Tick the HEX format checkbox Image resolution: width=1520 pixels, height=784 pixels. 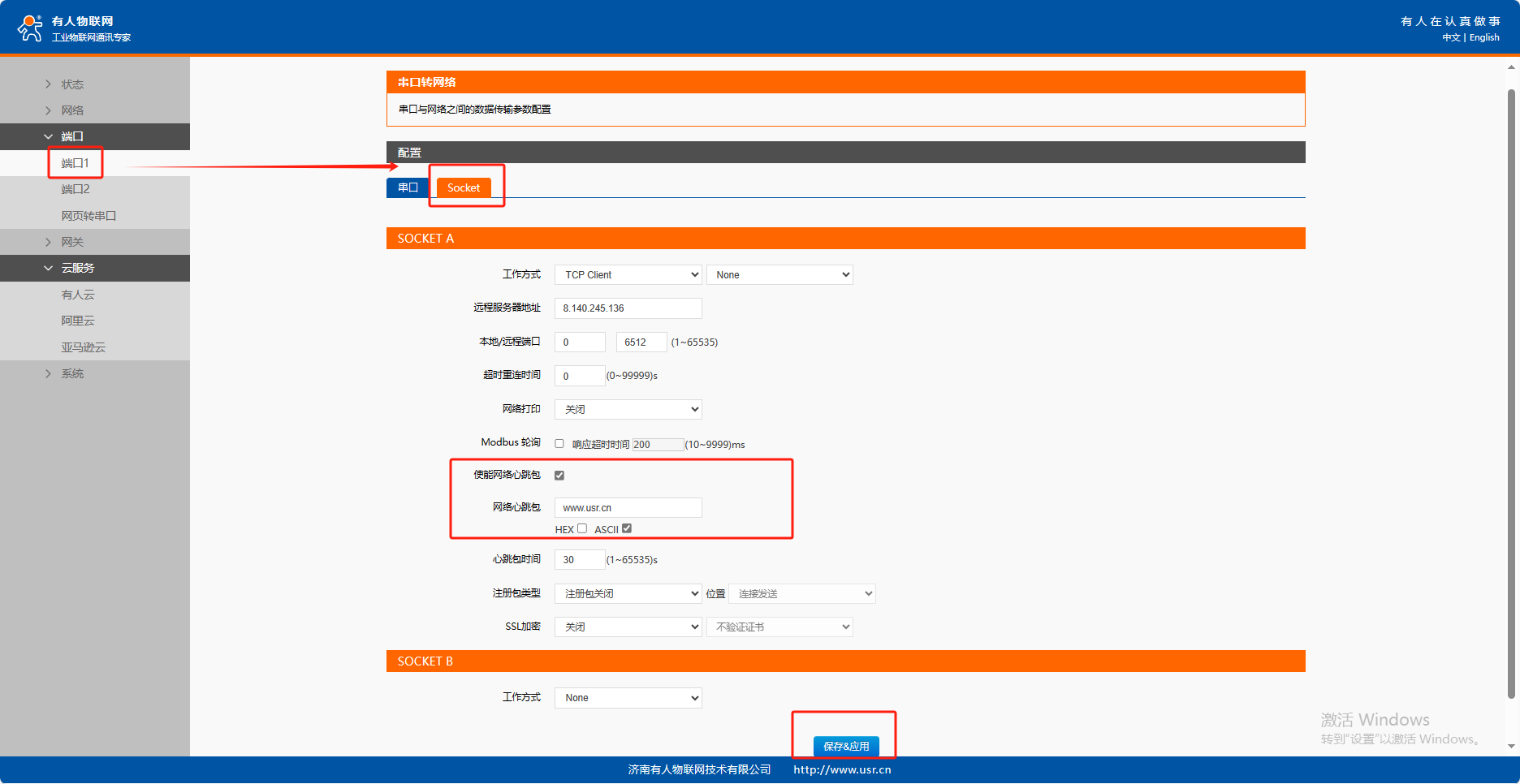582,529
